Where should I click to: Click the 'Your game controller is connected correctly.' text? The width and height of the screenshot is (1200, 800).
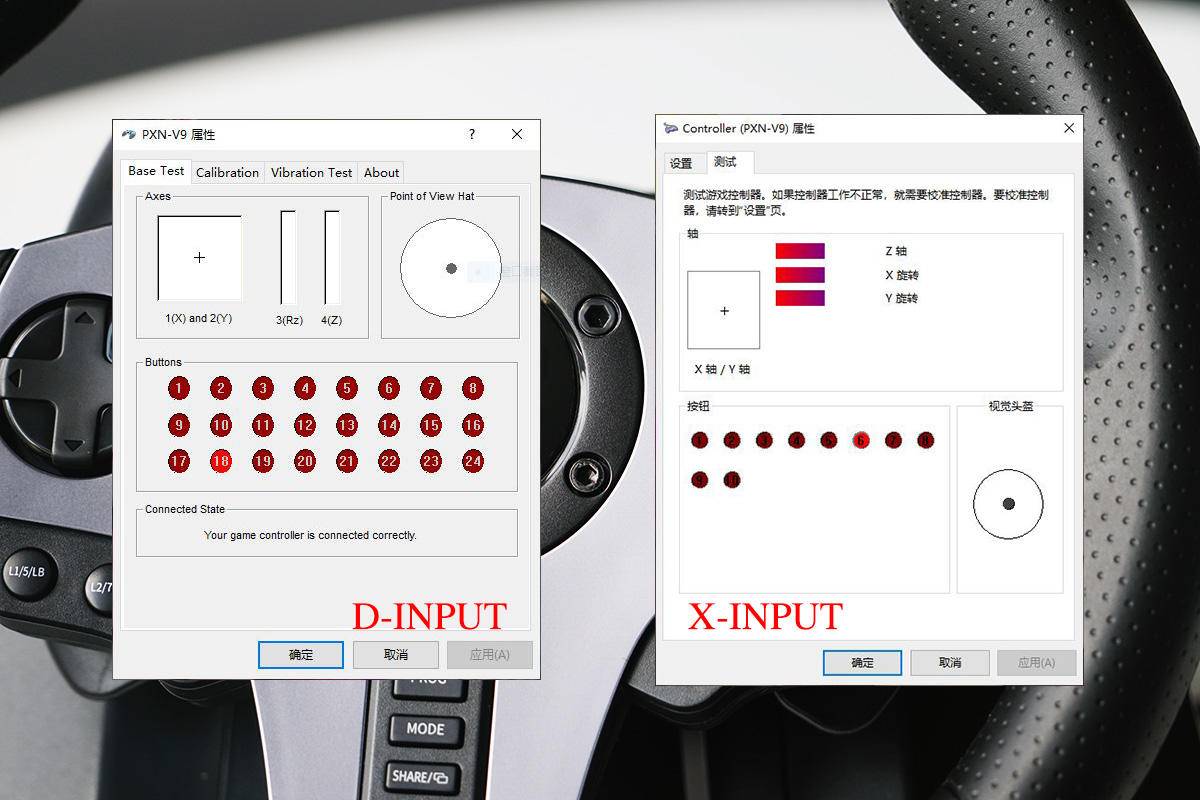(x=310, y=535)
